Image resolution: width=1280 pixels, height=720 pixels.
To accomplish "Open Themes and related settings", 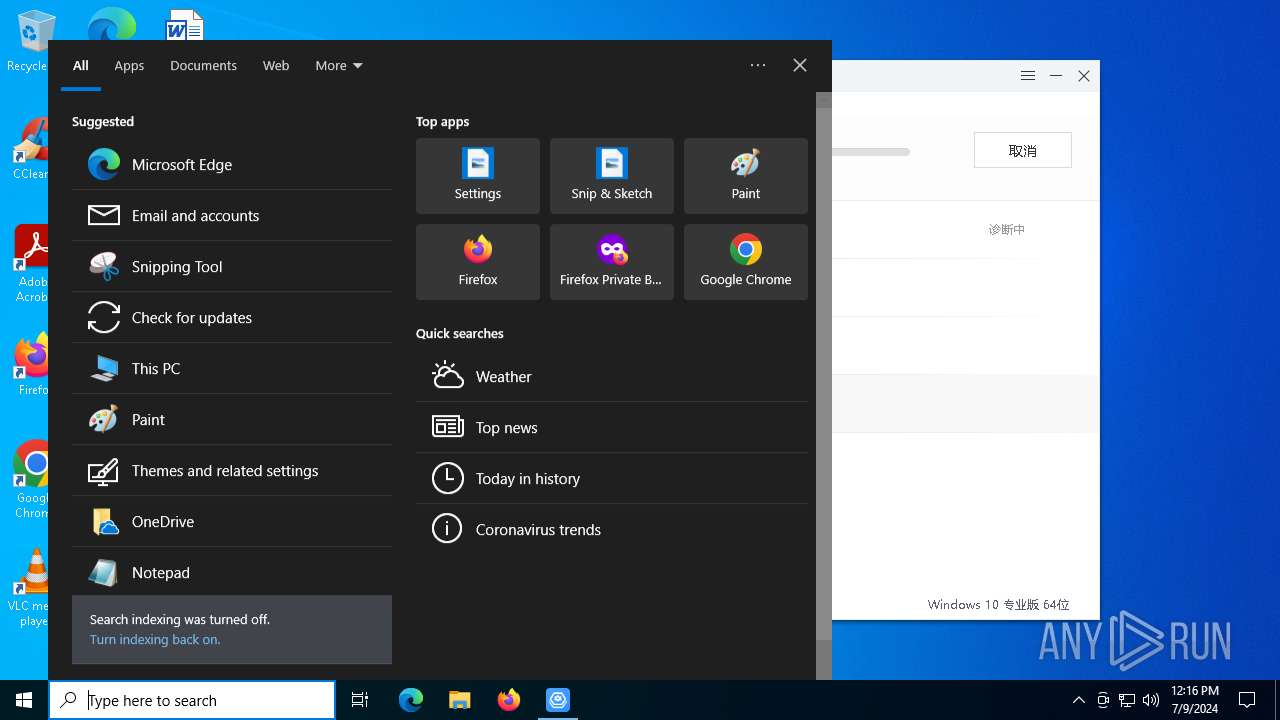I will click(232, 471).
